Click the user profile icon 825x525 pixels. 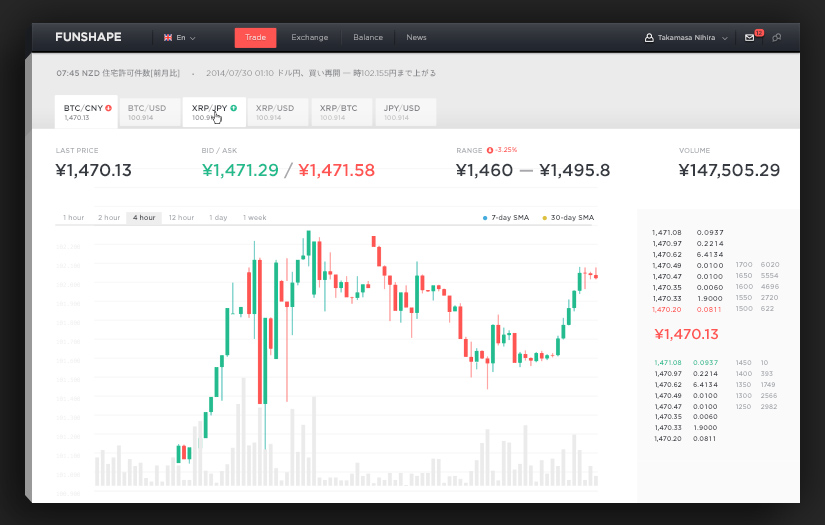click(649, 37)
